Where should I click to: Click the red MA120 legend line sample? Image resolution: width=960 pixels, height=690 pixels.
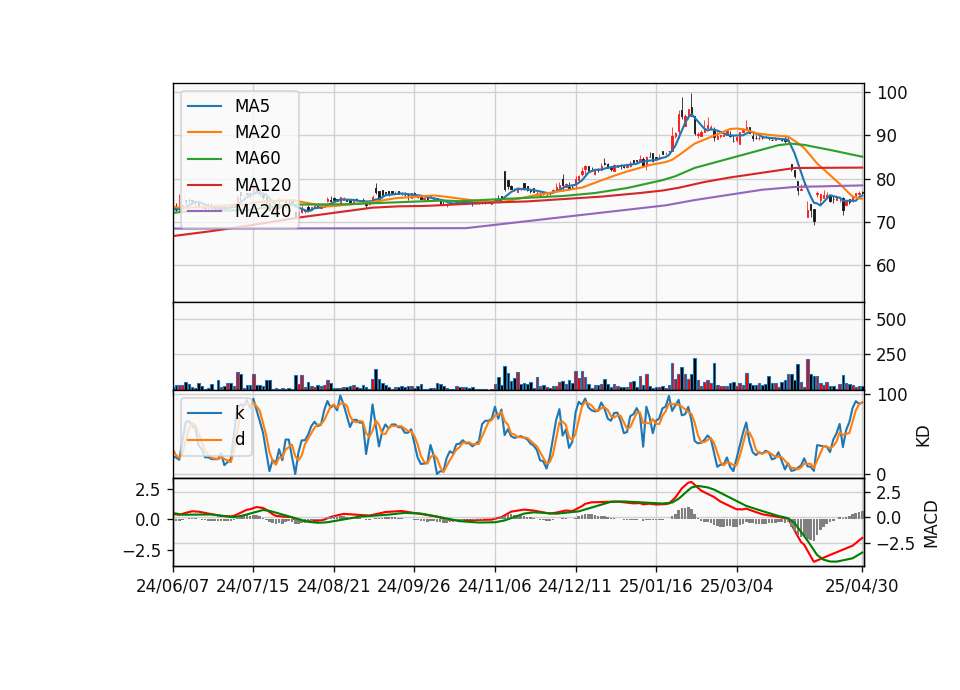pos(204,185)
